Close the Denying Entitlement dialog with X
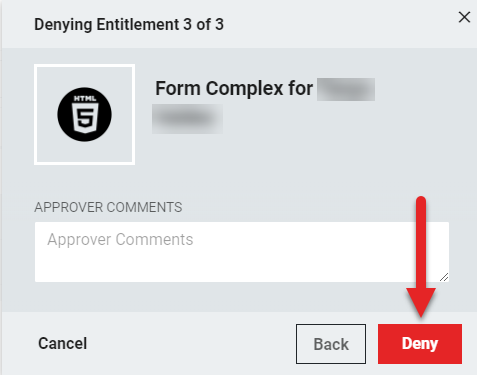Screen dimensions: 477x375 click(464, 17)
